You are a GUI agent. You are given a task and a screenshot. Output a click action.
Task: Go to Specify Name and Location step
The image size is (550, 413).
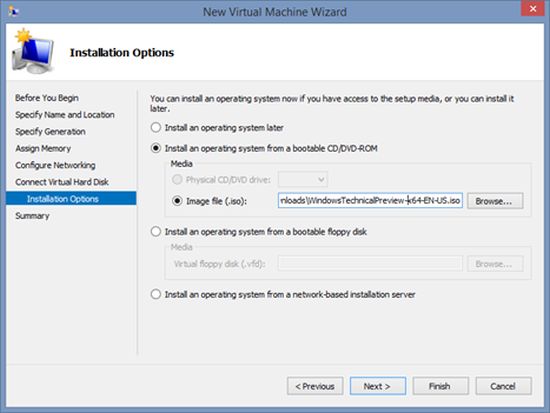[x=65, y=115]
